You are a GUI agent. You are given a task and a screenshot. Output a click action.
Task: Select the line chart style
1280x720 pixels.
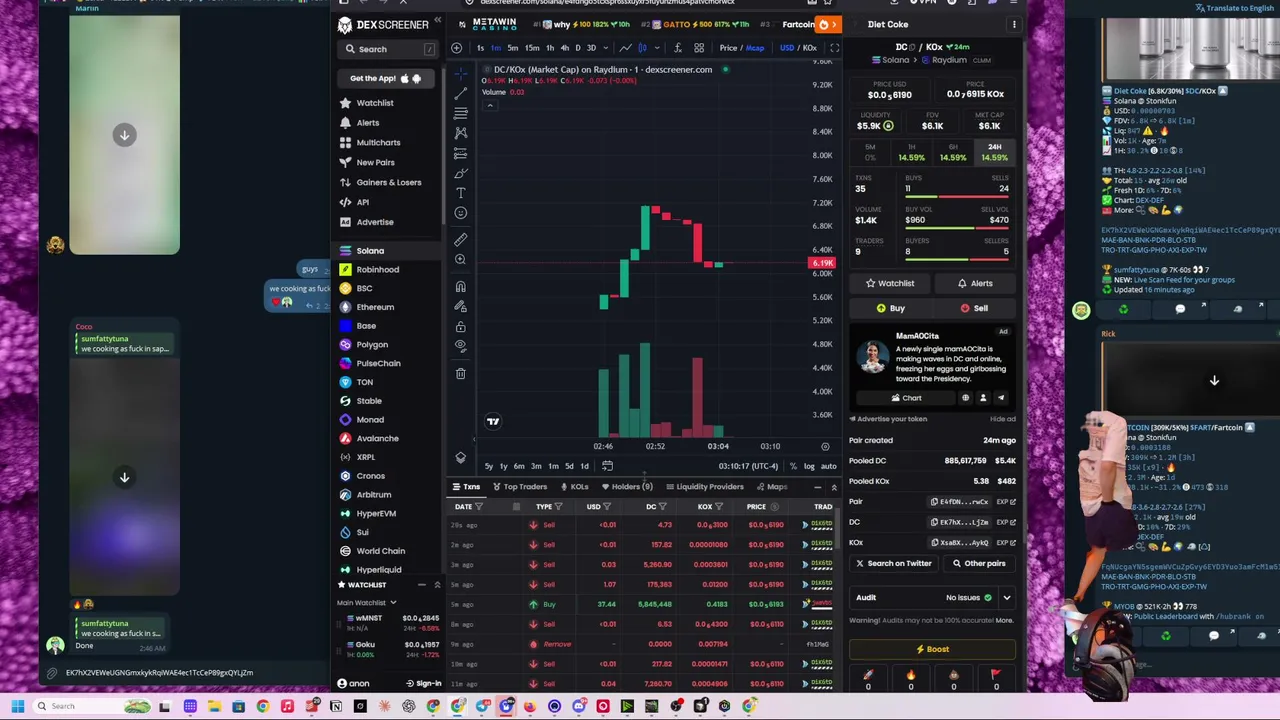626,48
